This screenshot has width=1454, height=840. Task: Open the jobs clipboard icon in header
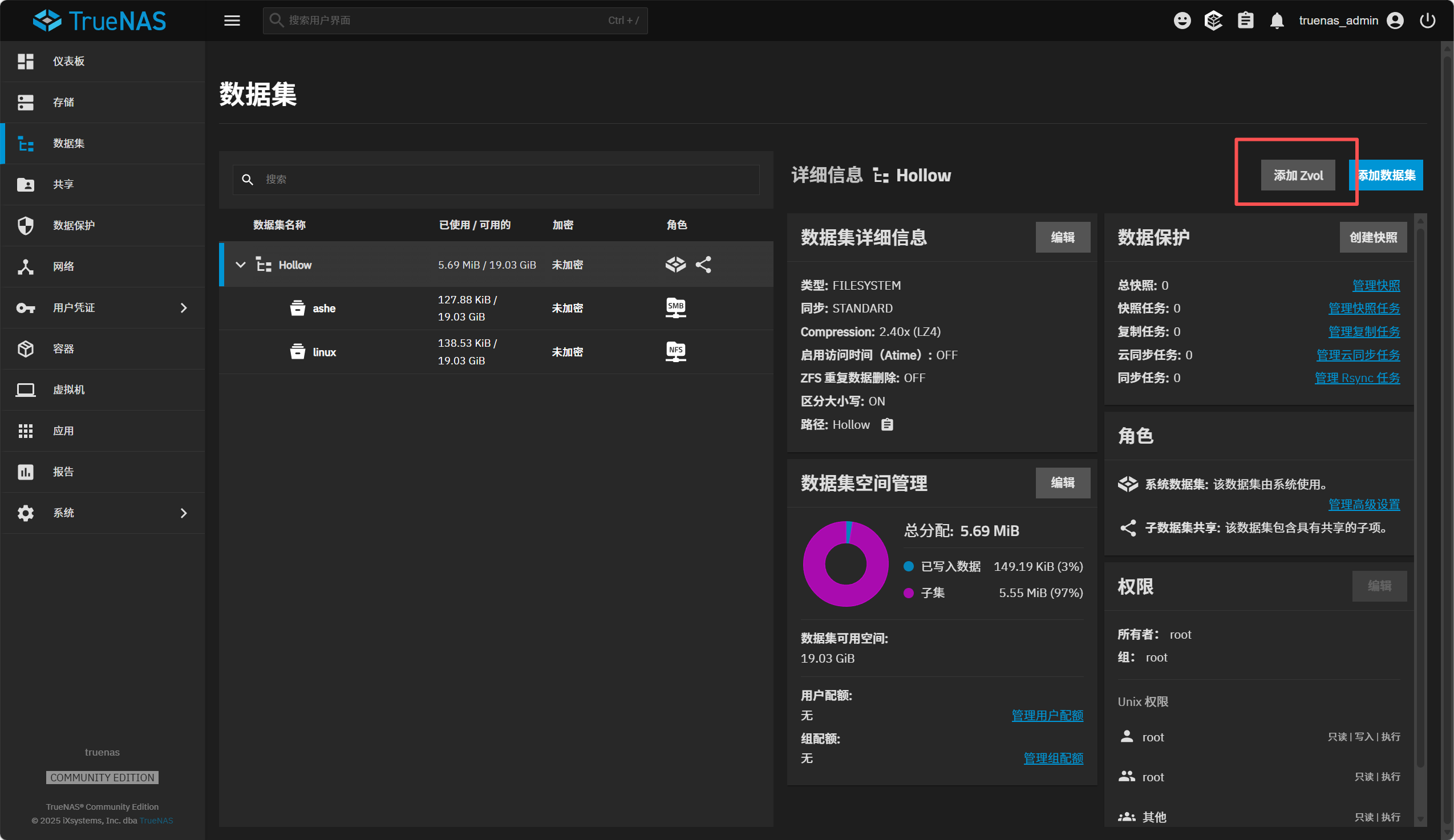pyautogui.click(x=1245, y=21)
